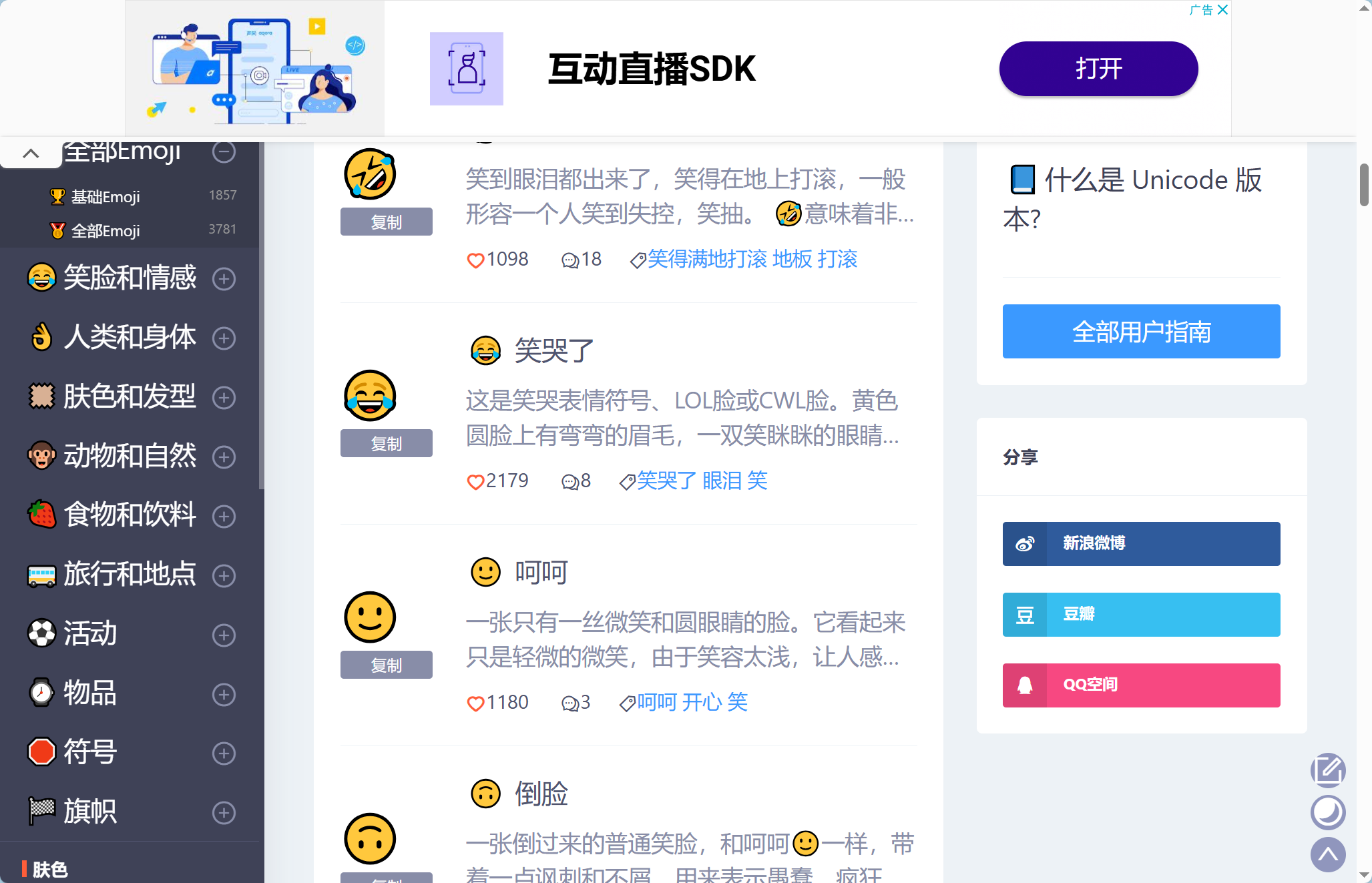The height and width of the screenshot is (883, 1372).
Task: Open the 开心 tag
Action: tap(702, 702)
